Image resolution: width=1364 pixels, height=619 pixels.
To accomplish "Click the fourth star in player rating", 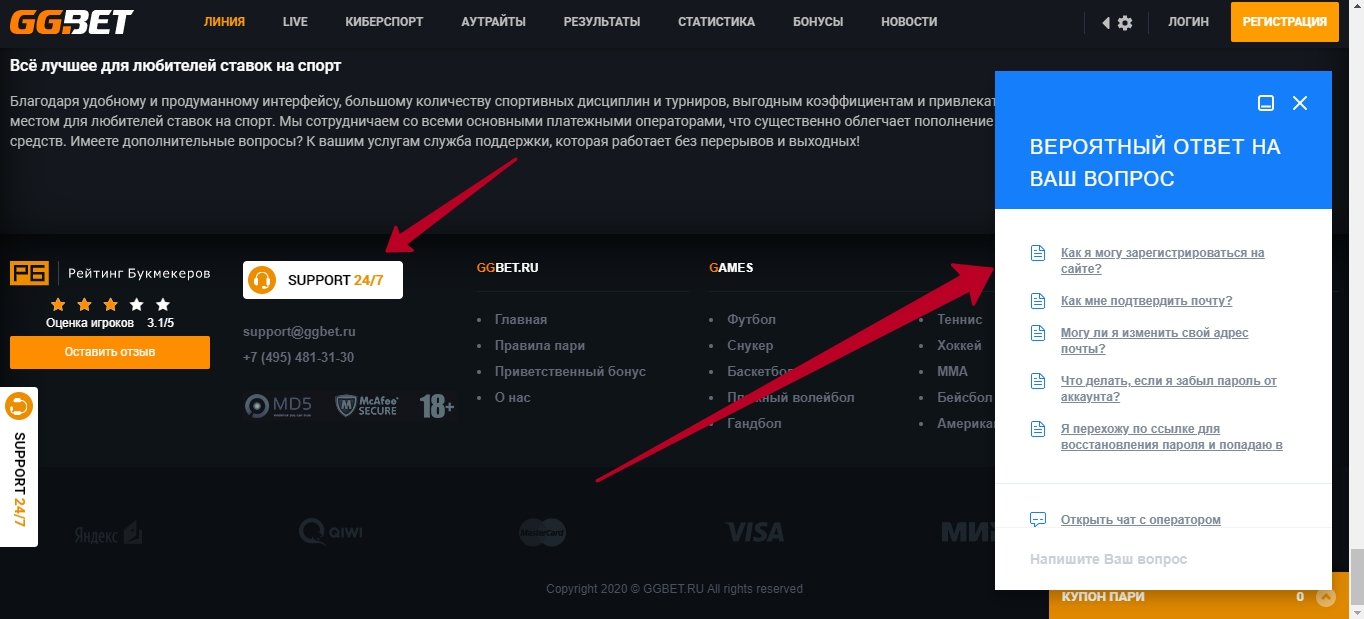I will click(137, 304).
